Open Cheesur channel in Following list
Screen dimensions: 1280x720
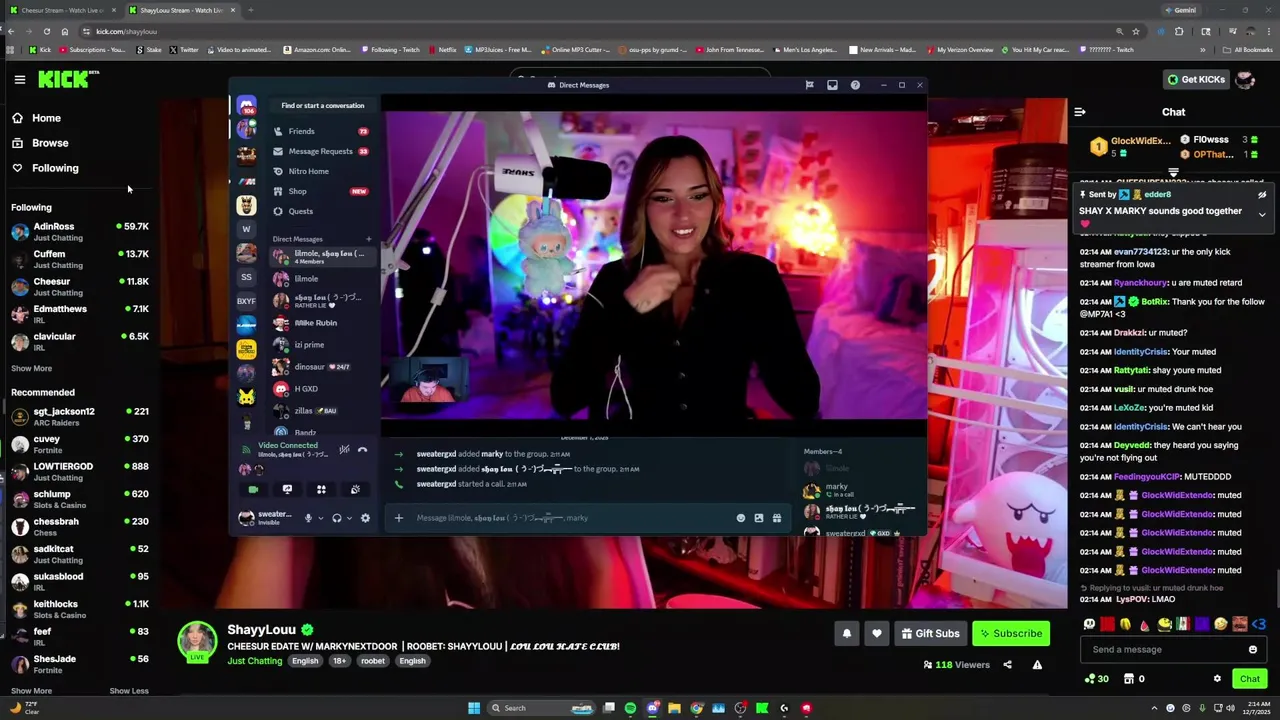point(80,287)
